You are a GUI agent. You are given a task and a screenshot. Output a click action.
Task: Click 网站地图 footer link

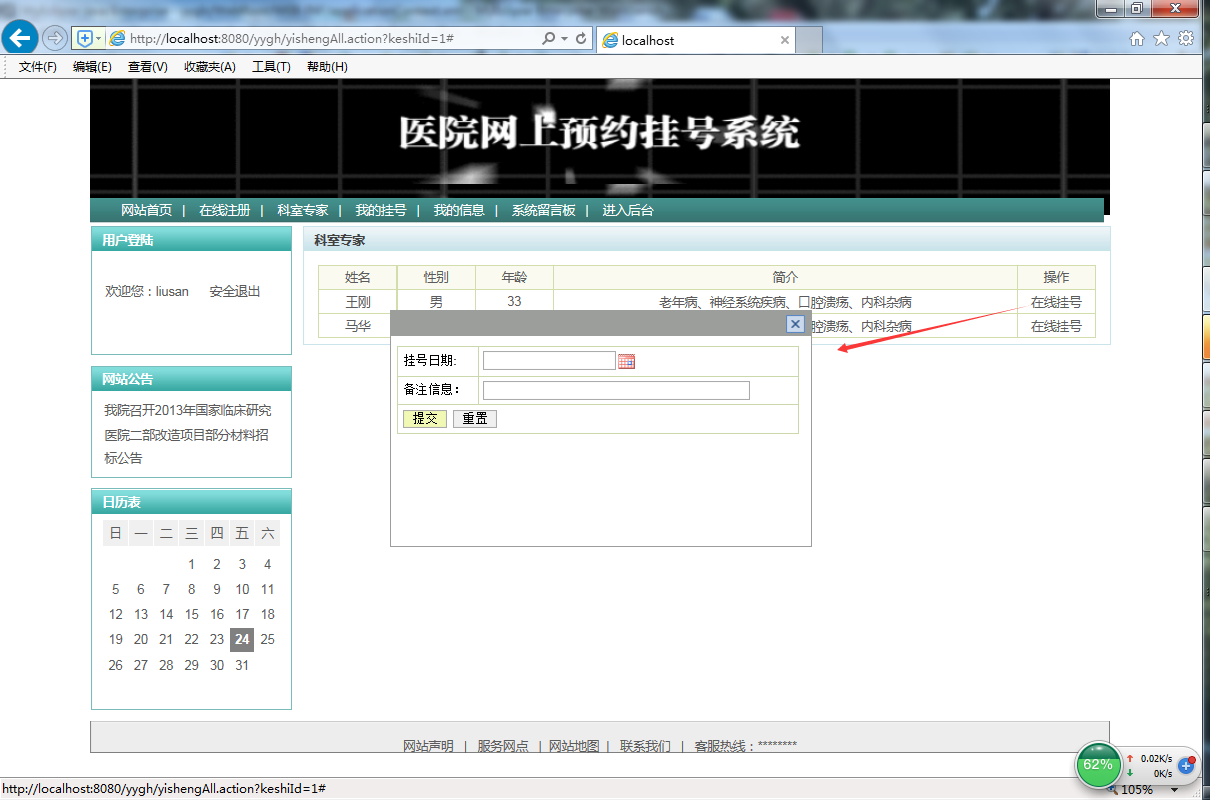[574, 746]
